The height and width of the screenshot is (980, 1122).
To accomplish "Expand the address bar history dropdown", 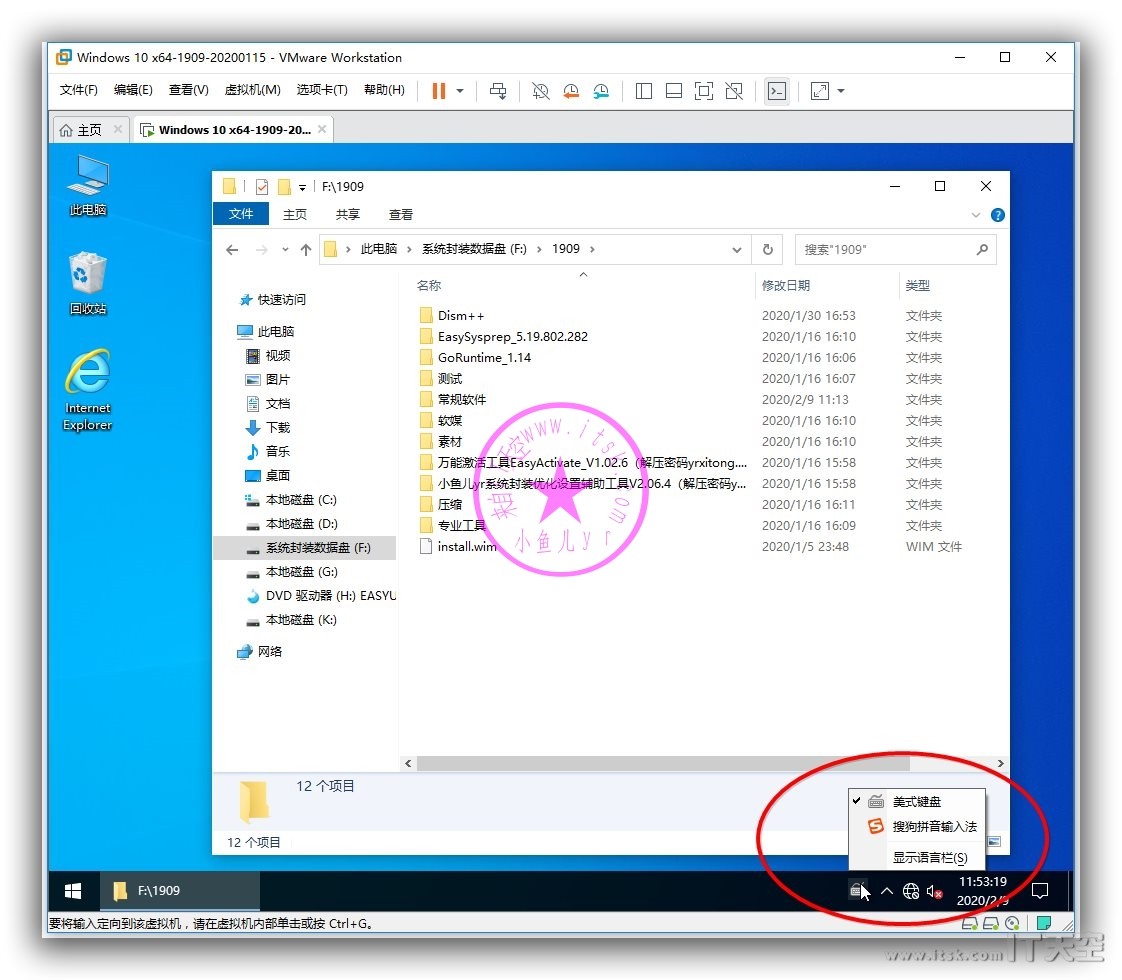I will tap(736, 250).
